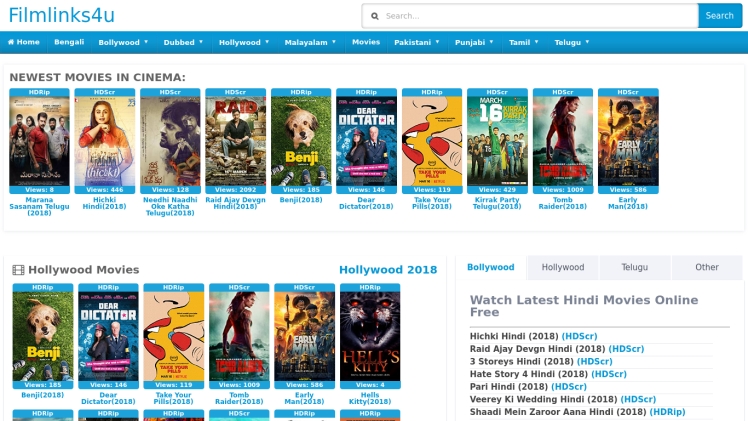The width and height of the screenshot is (748, 421).
Task: Click Needhi Naadhi Oke Katha Telugu(2018) title
Action: click(x=170, y=206)
